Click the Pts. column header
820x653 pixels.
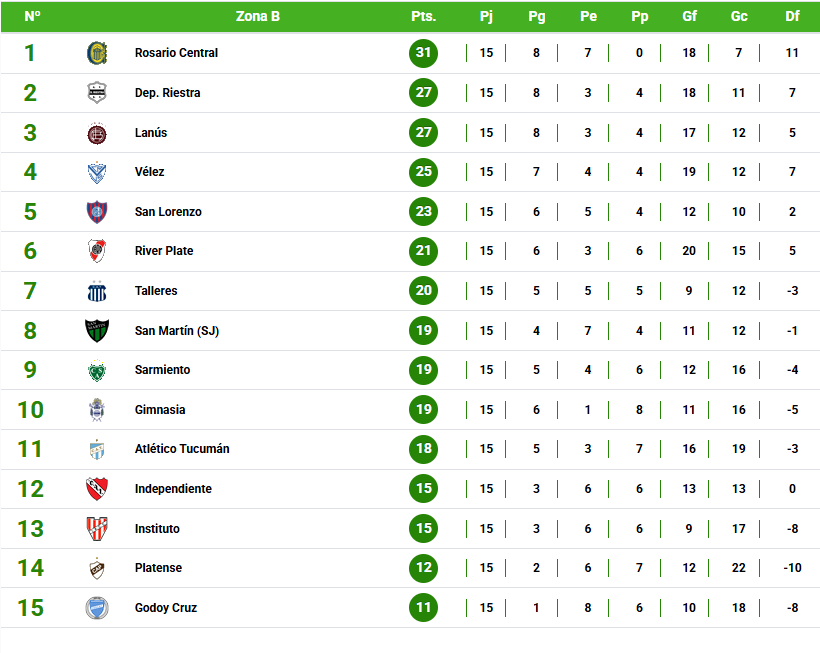tap(423, 17)
